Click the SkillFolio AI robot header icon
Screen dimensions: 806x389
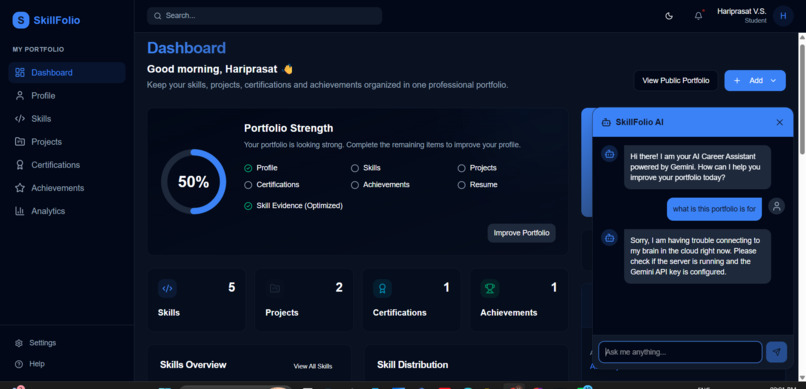coord(606,122)
